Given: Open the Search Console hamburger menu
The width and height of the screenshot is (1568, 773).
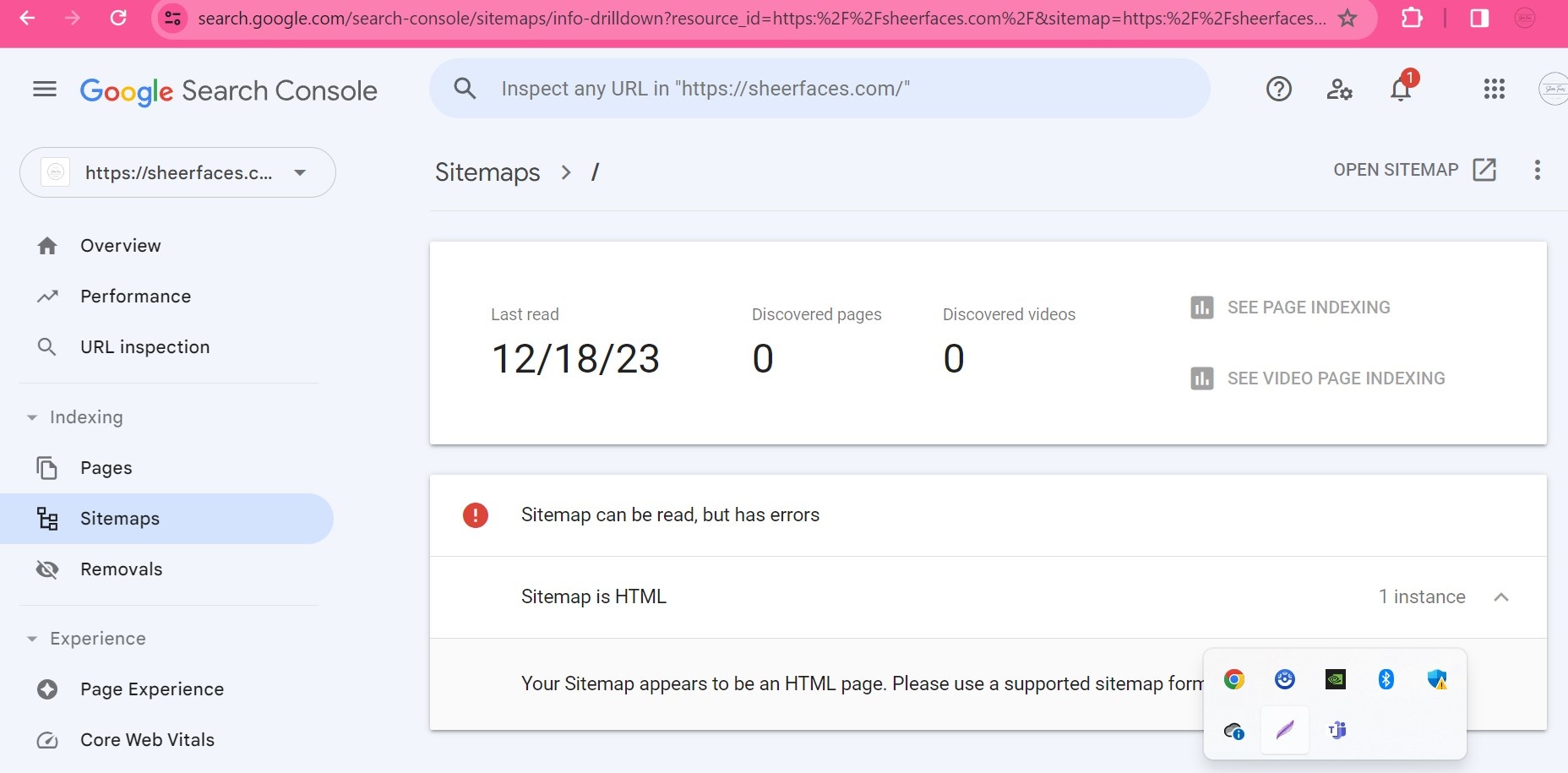Looking at the screenshot, I should (45, 89).
